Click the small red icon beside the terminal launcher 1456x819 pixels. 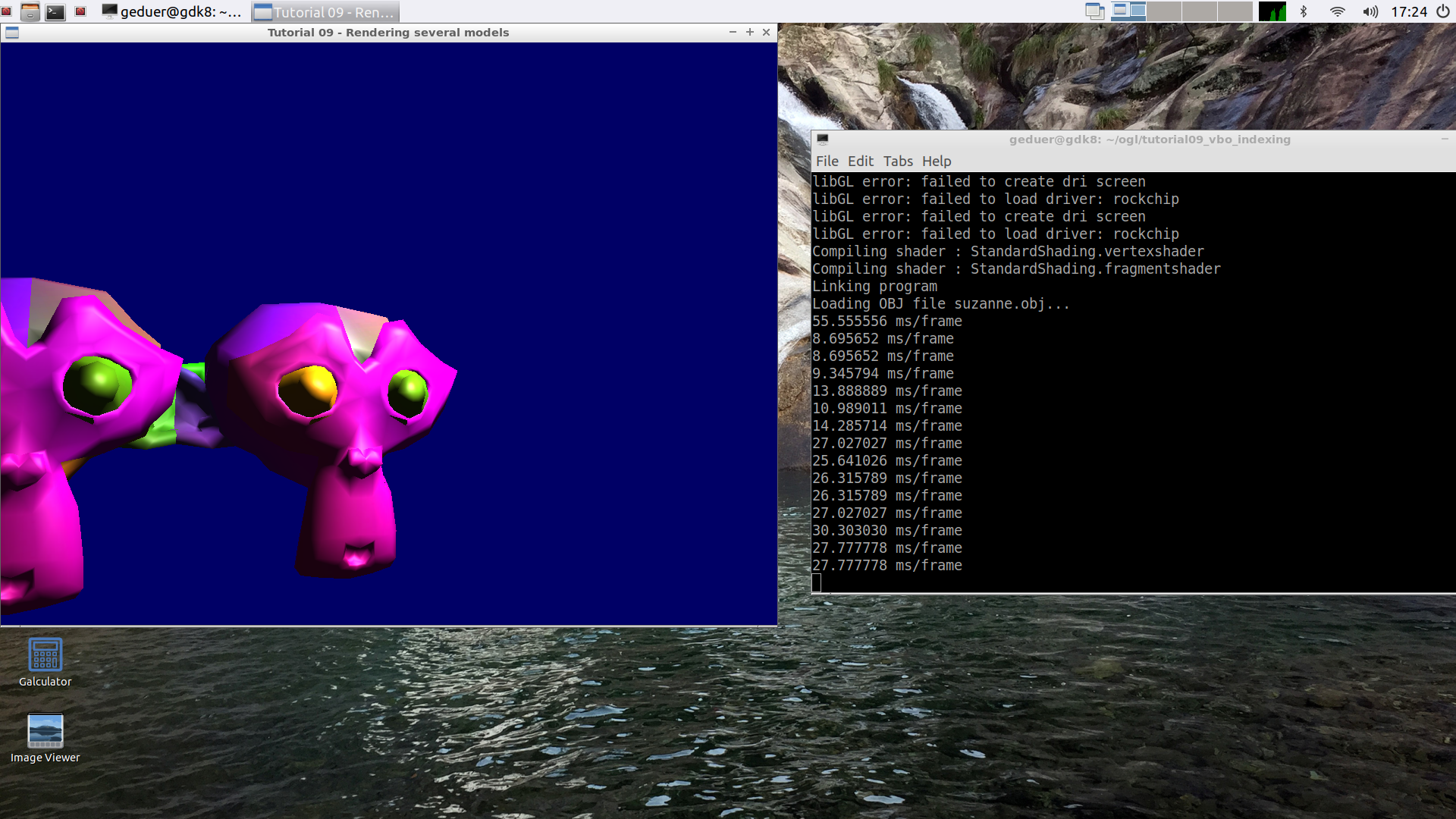coord(80,11)
